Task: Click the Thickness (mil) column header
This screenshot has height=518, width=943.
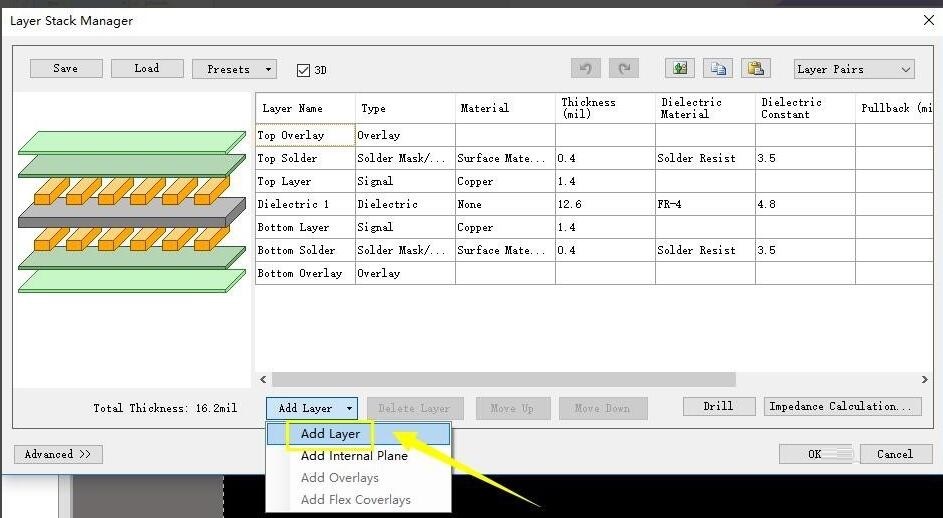Action: pyautogui.click(x=605, y=108)
